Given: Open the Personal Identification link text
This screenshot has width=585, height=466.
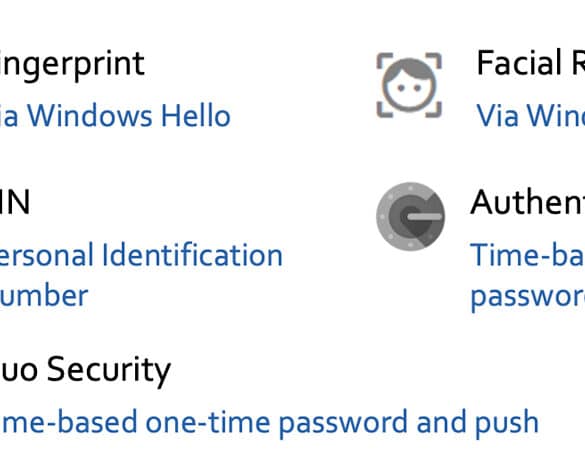Looking at the screenshot, I should [x=141, y=255].
